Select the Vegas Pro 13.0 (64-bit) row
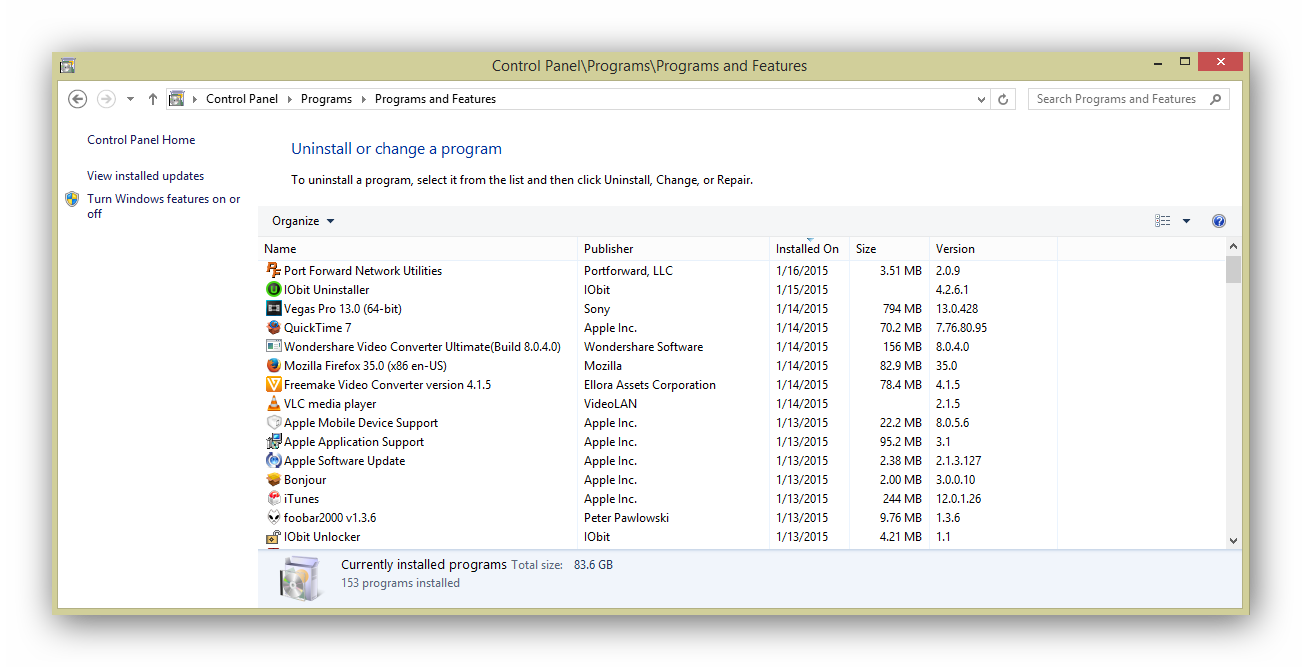This screenshot has width=1302, height=667. 658,308
